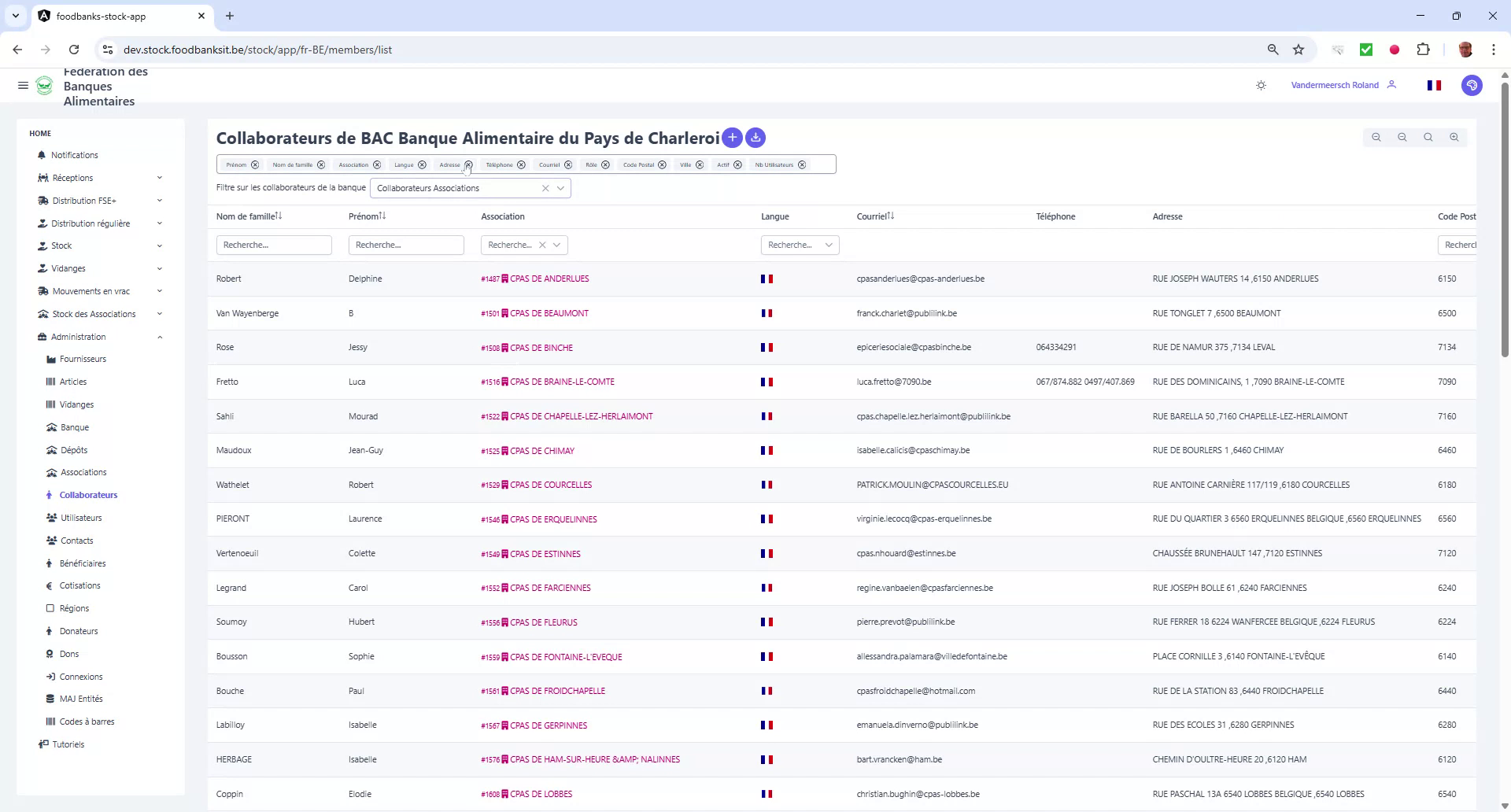
Task: Click the search magnifier icon above the table
Action: 1427,137
